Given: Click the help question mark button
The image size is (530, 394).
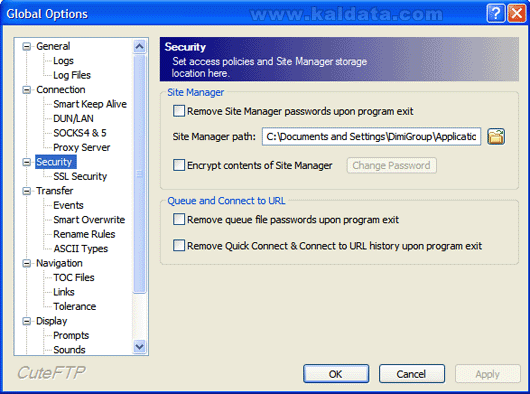Looking at the screenshot, I should tap(496, 14).
